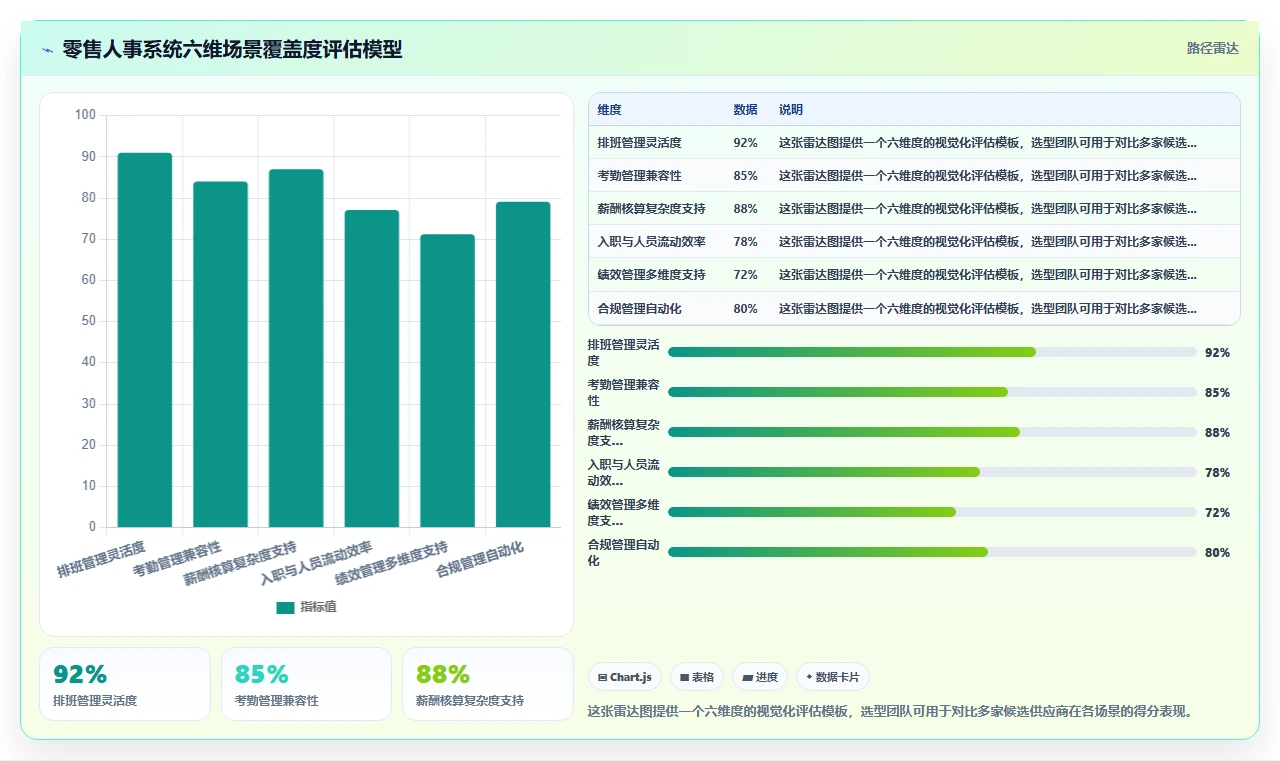1280x761 pixels.
Task: Click the 说明 column header
Action: pyautogui.click(x=791, y=110)
